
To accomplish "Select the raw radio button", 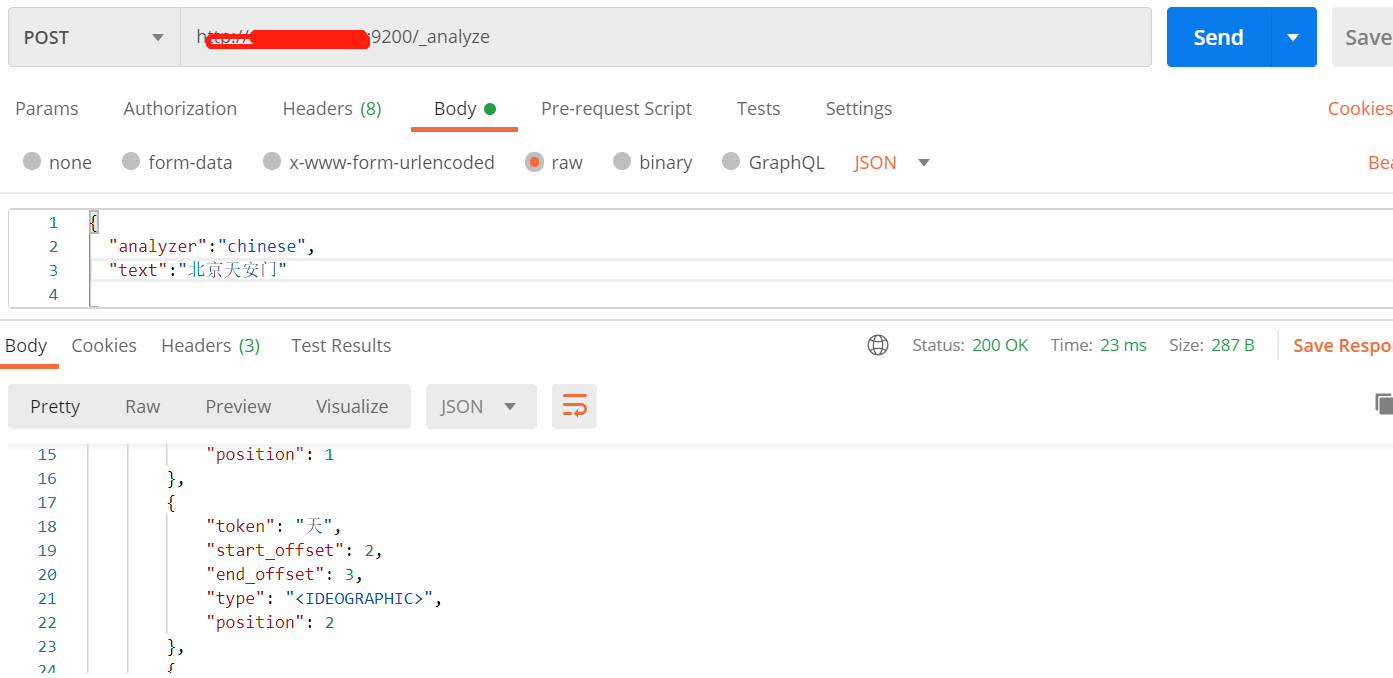I will click(x=534, y=161).
